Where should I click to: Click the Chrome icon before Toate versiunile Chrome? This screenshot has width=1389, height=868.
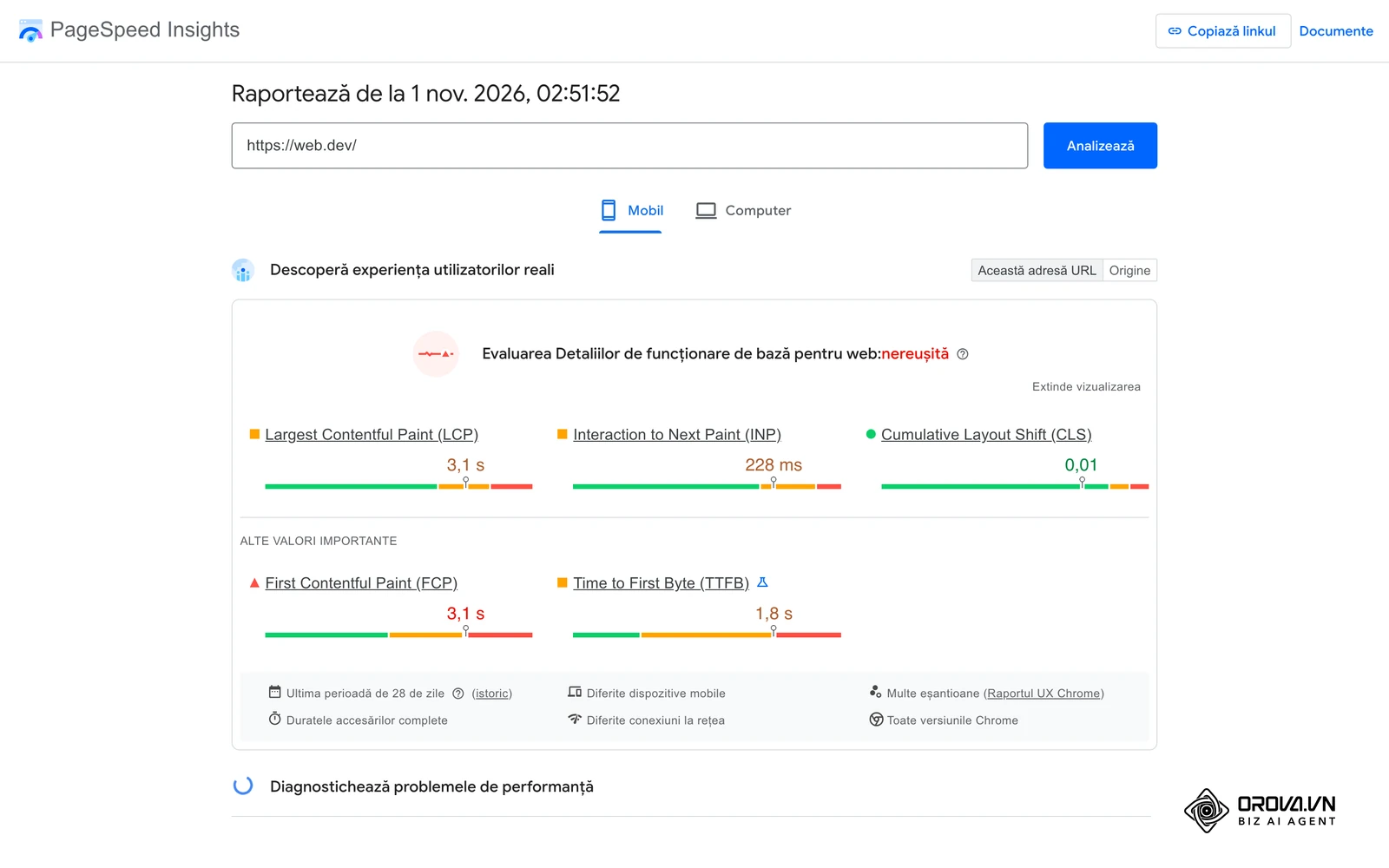point(877,720)
